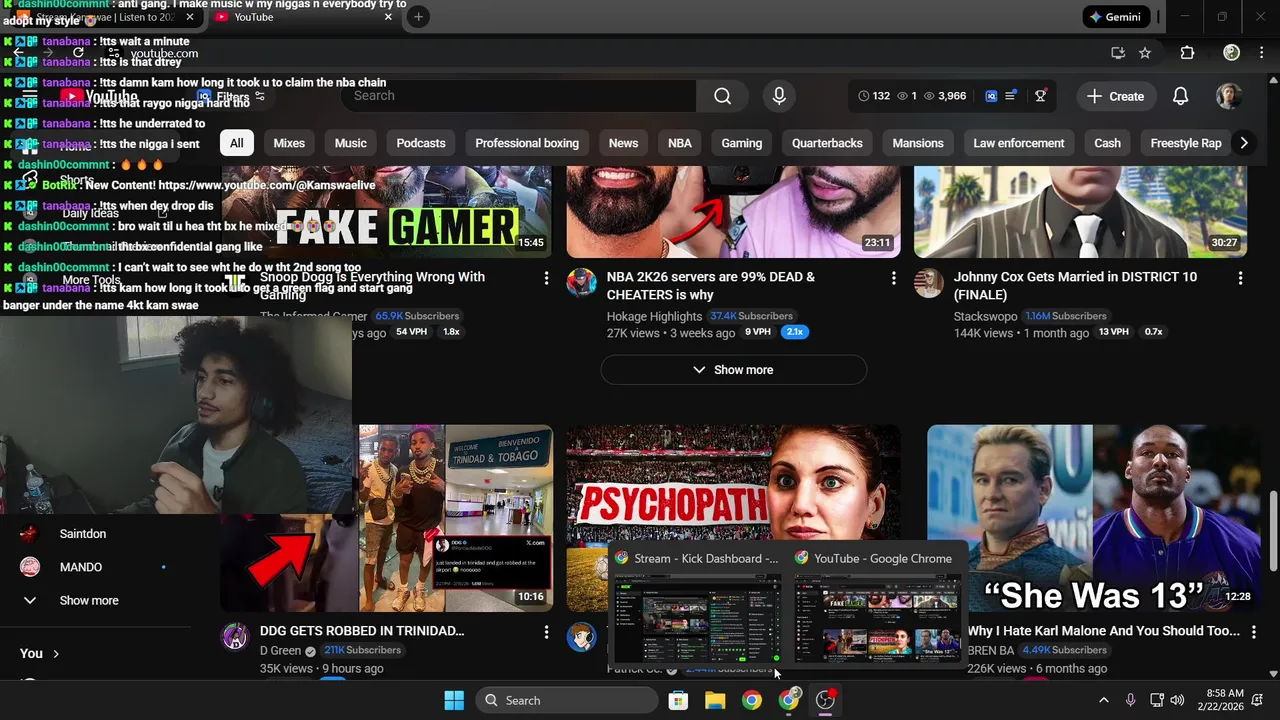Click the install app icon in address bar

coord(1118,53)
